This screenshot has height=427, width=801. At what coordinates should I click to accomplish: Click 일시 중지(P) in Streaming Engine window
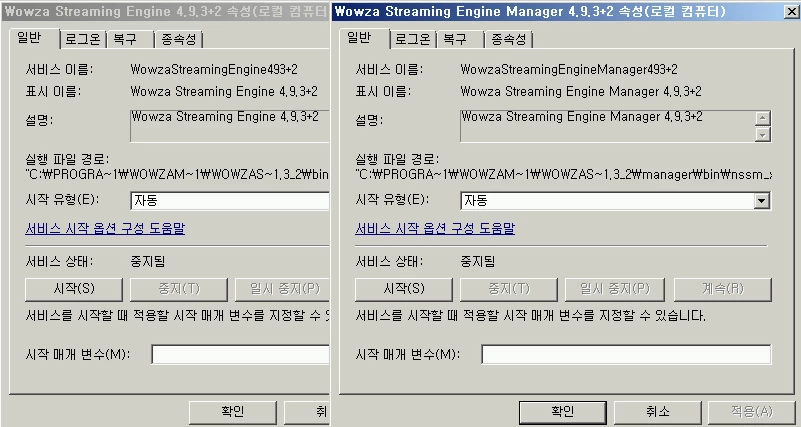[282, 289]
